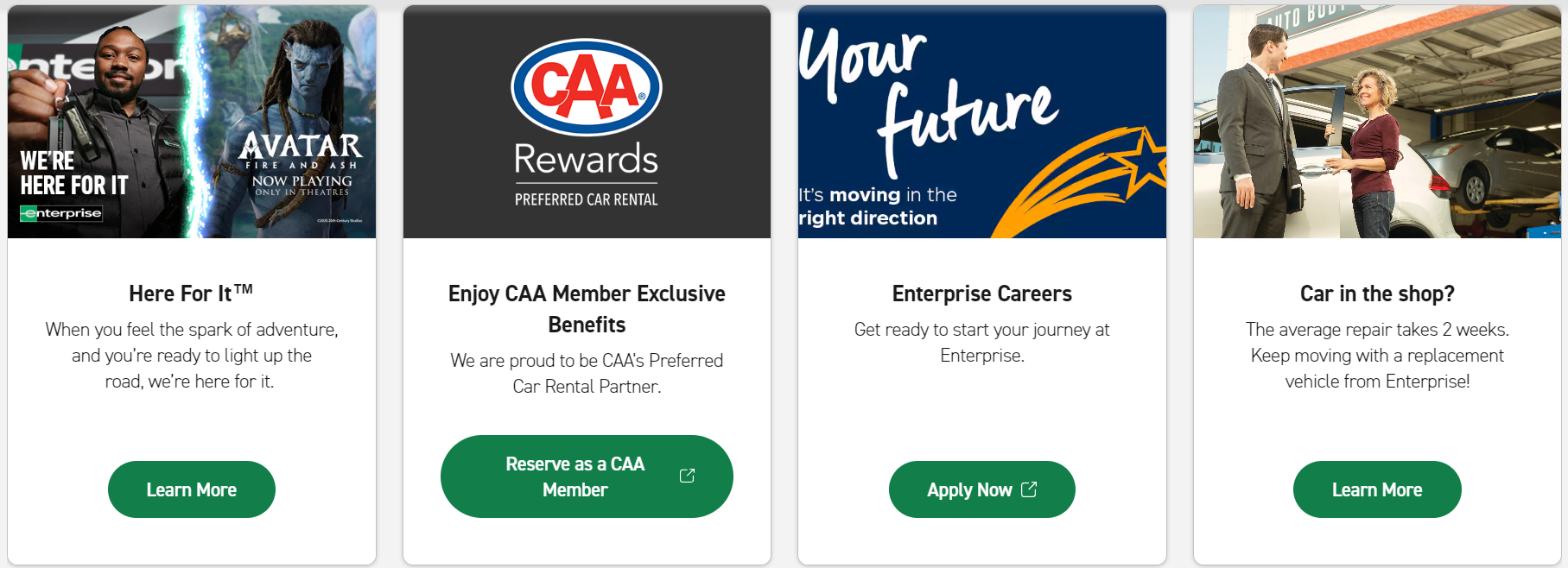Open the Your Future careers banner

(982, 121)
